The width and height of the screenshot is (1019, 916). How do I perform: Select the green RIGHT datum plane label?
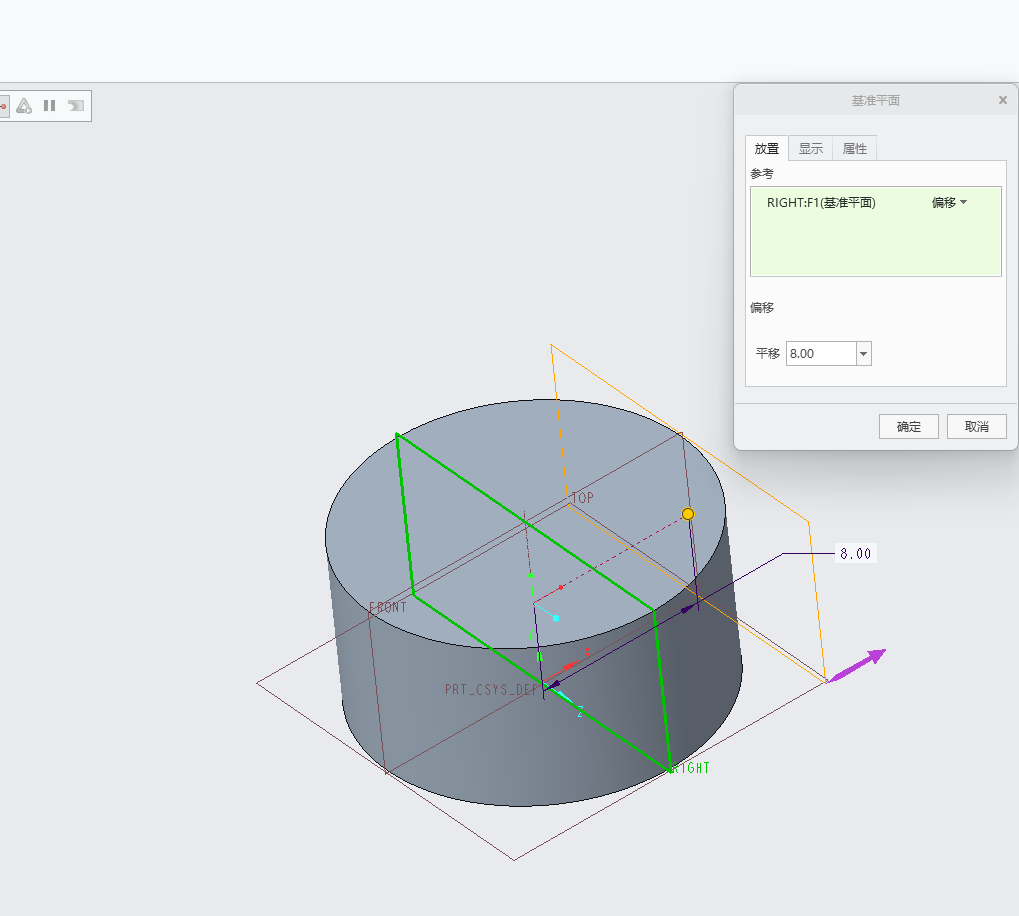[690, 768]
